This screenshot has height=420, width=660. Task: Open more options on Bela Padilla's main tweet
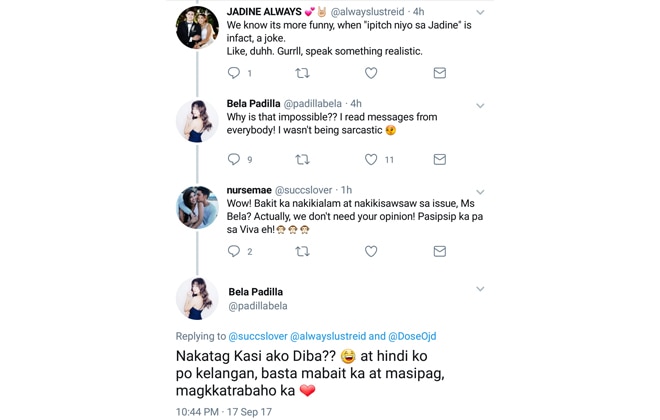[480, 289]
